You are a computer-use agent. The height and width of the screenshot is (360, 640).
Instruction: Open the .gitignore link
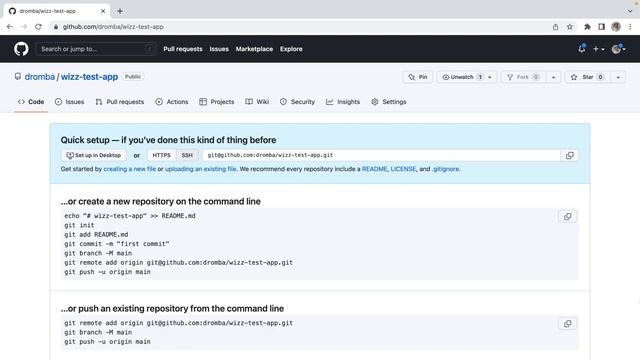[446, 169]
